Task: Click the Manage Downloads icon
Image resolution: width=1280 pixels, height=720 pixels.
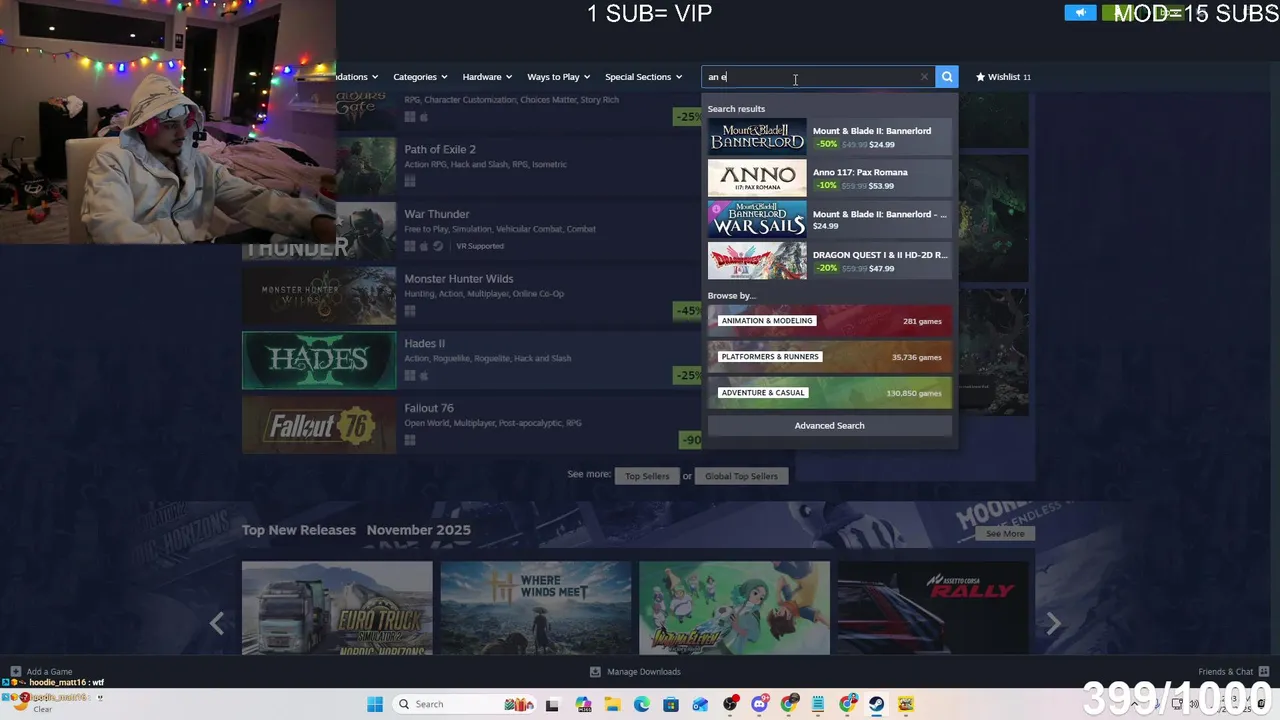Action: 595,672
